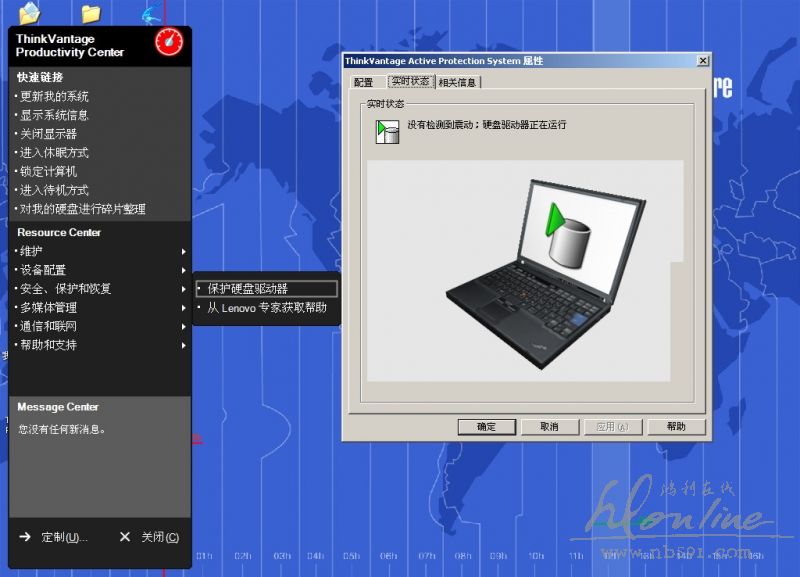The width and height of the screenshot is (800, 577).
Task: Click the 关闭显示器 quick link
Action: coord(48,134)
